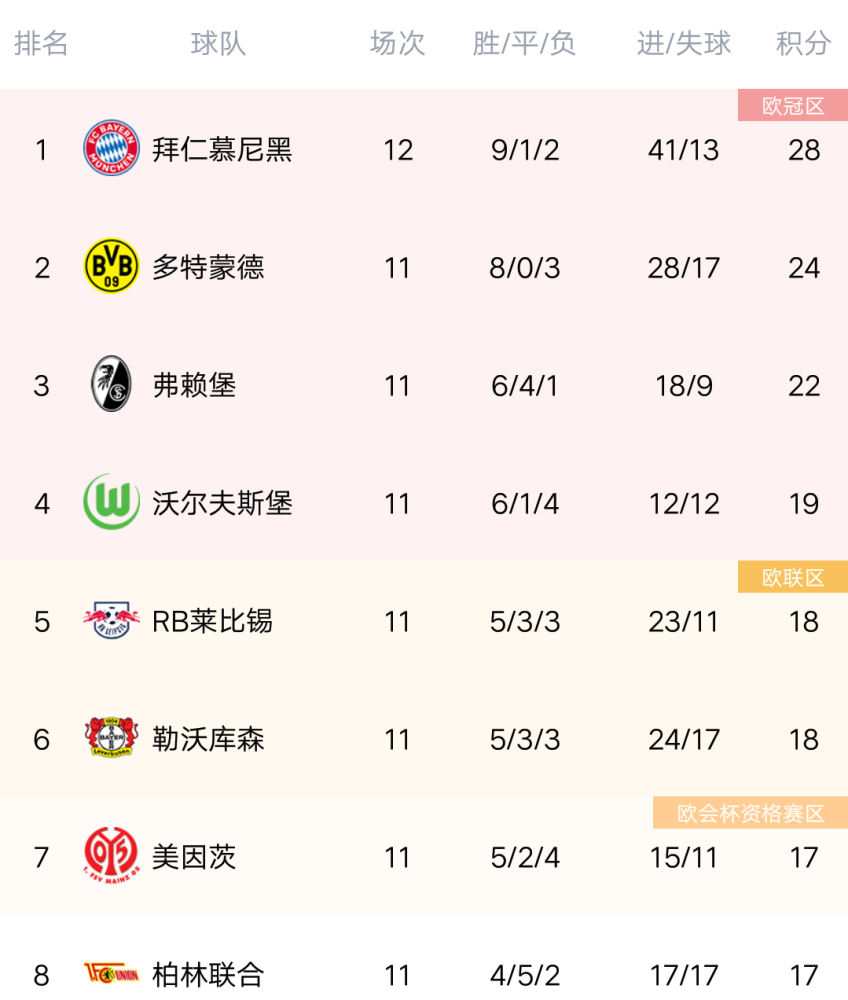The height and width of the screenshot is (1000, 848).
Task: Click the Mainz 05 red logo
Action: 112,855
